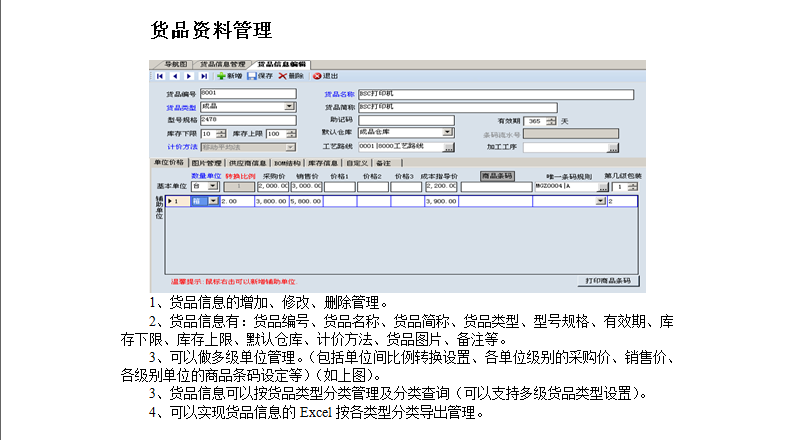
Task: Click the 保存 (save) toolbar icon
Action: 259,76
